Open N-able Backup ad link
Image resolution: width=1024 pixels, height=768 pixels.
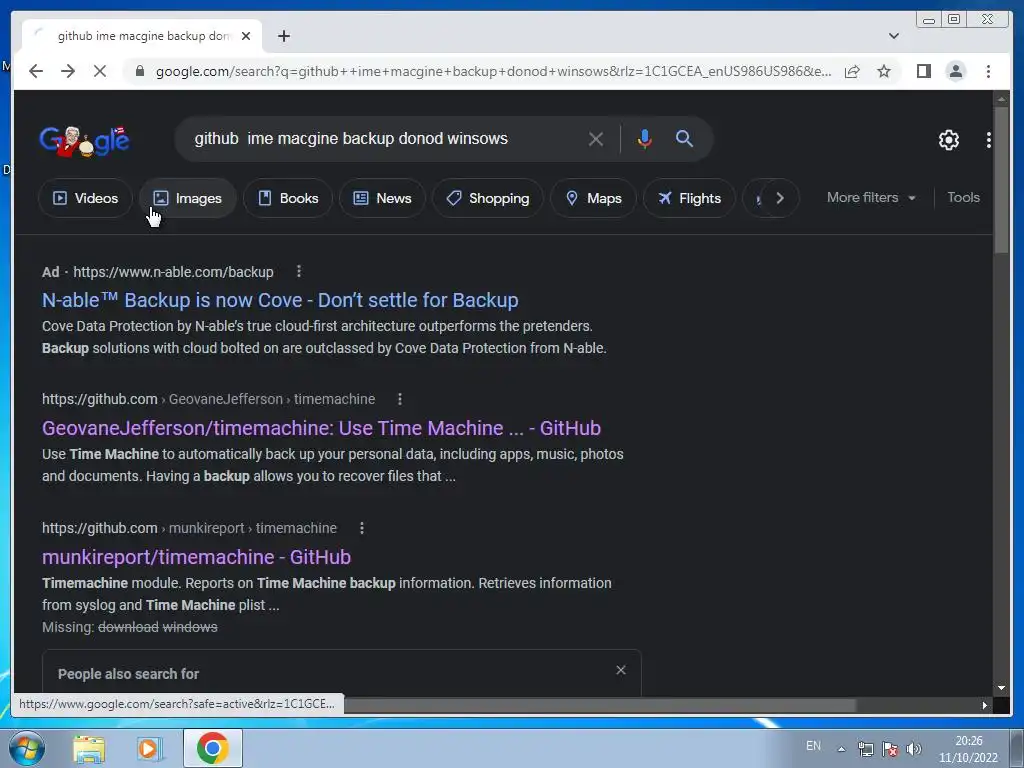pos(280,300)
